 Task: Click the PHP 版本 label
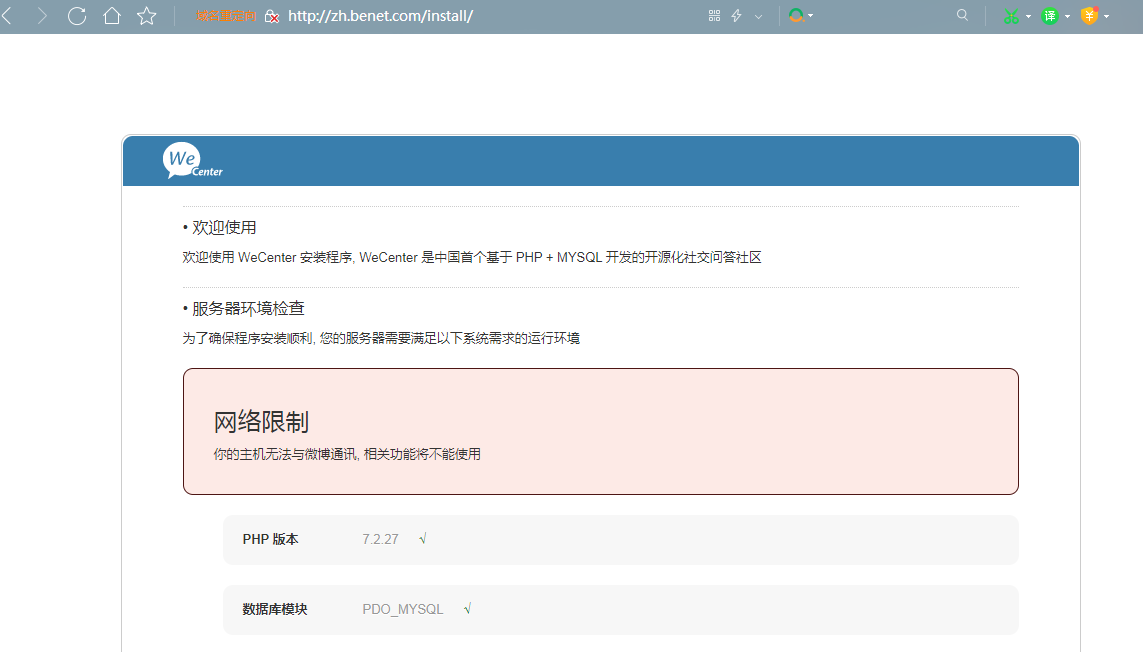(270, 539)
